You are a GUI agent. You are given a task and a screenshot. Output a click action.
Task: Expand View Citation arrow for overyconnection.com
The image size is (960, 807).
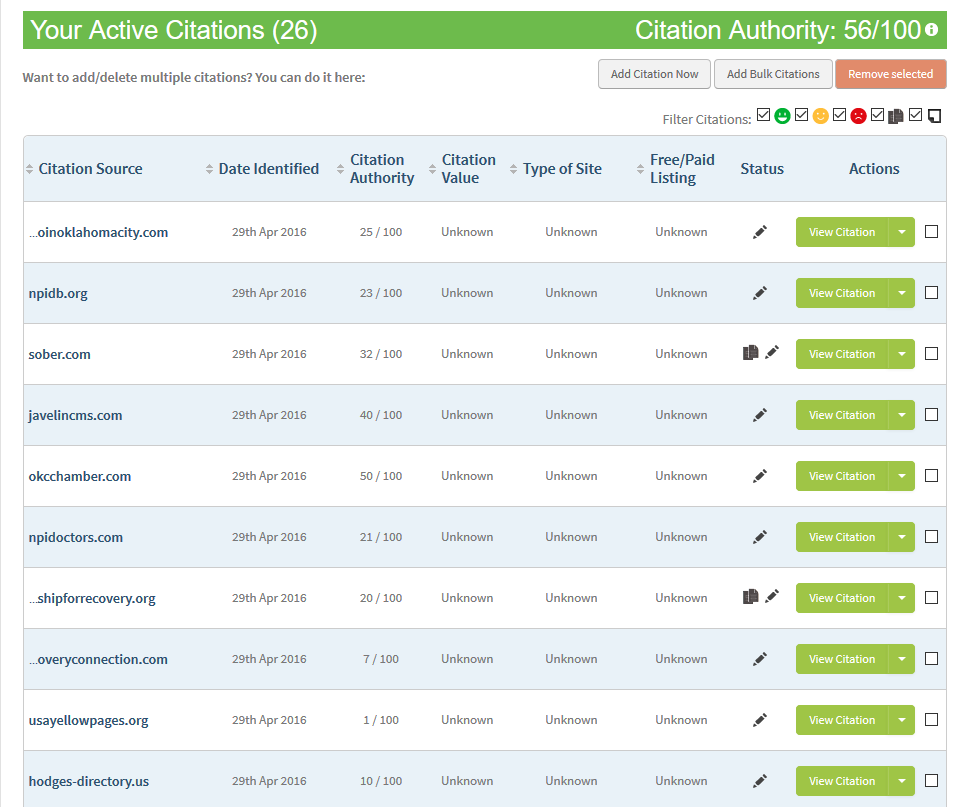[902, 659]
